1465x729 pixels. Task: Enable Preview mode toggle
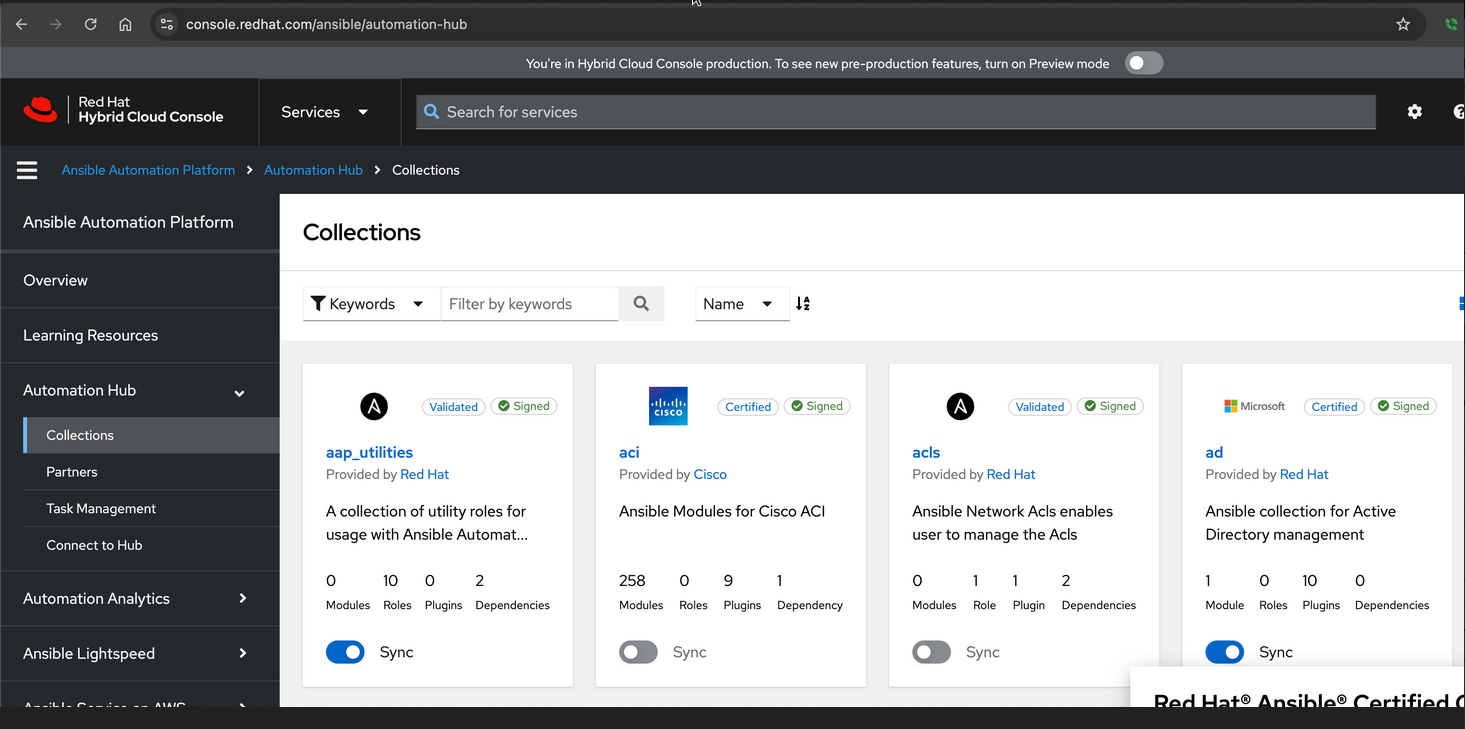[x=1144, y=63]
